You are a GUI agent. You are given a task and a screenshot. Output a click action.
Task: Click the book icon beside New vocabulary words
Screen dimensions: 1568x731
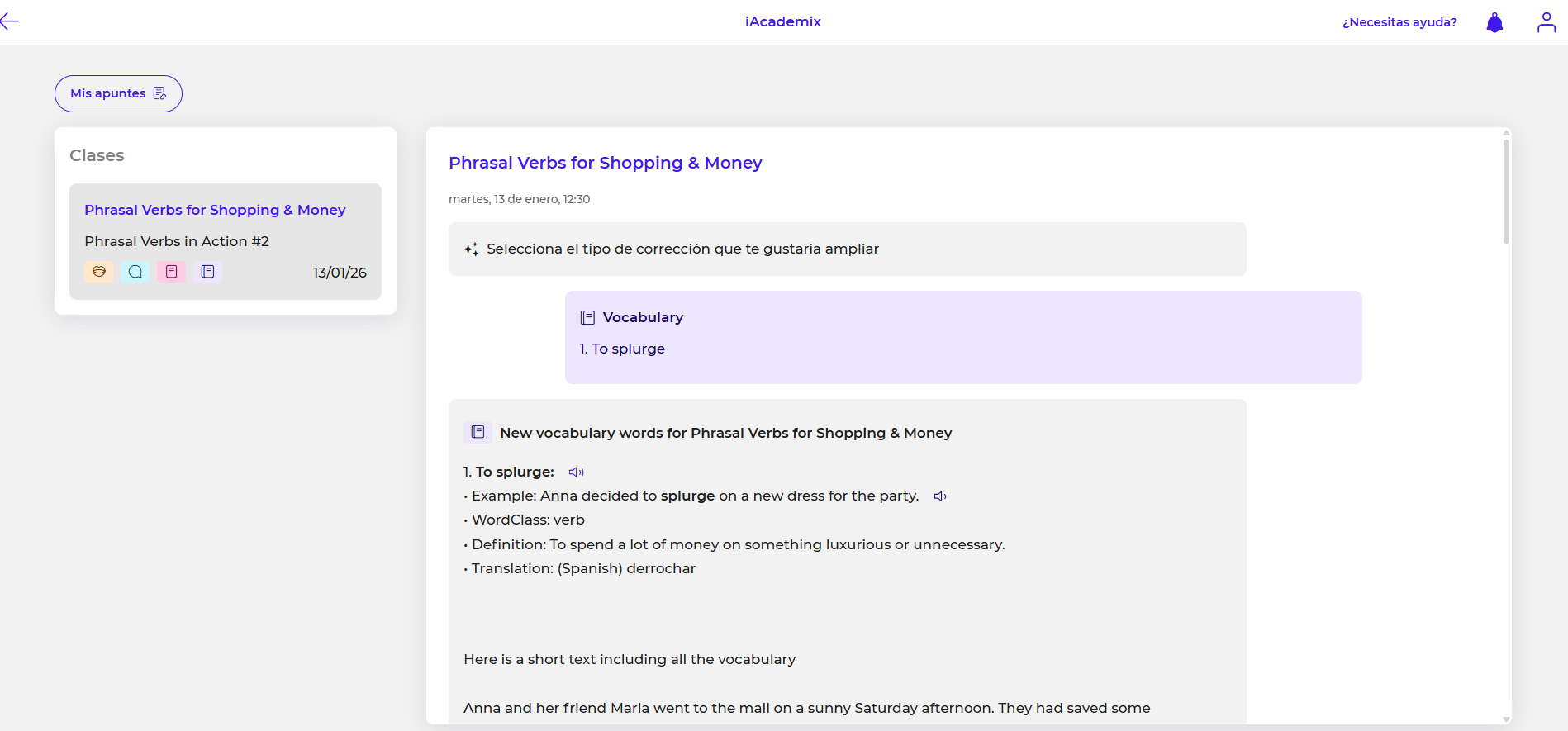coord(478,432)
